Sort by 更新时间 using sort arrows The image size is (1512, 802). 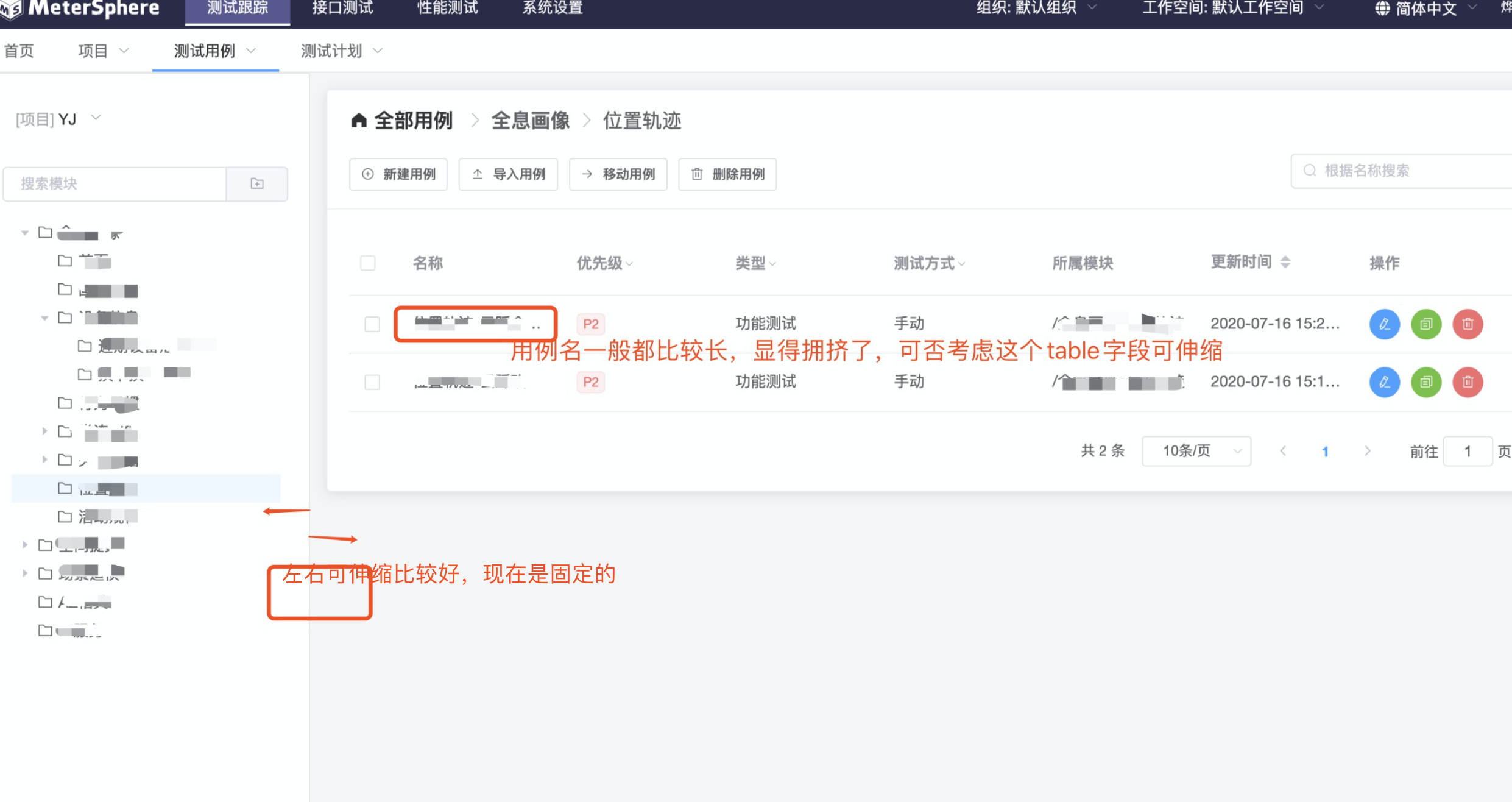[1285, 262]
